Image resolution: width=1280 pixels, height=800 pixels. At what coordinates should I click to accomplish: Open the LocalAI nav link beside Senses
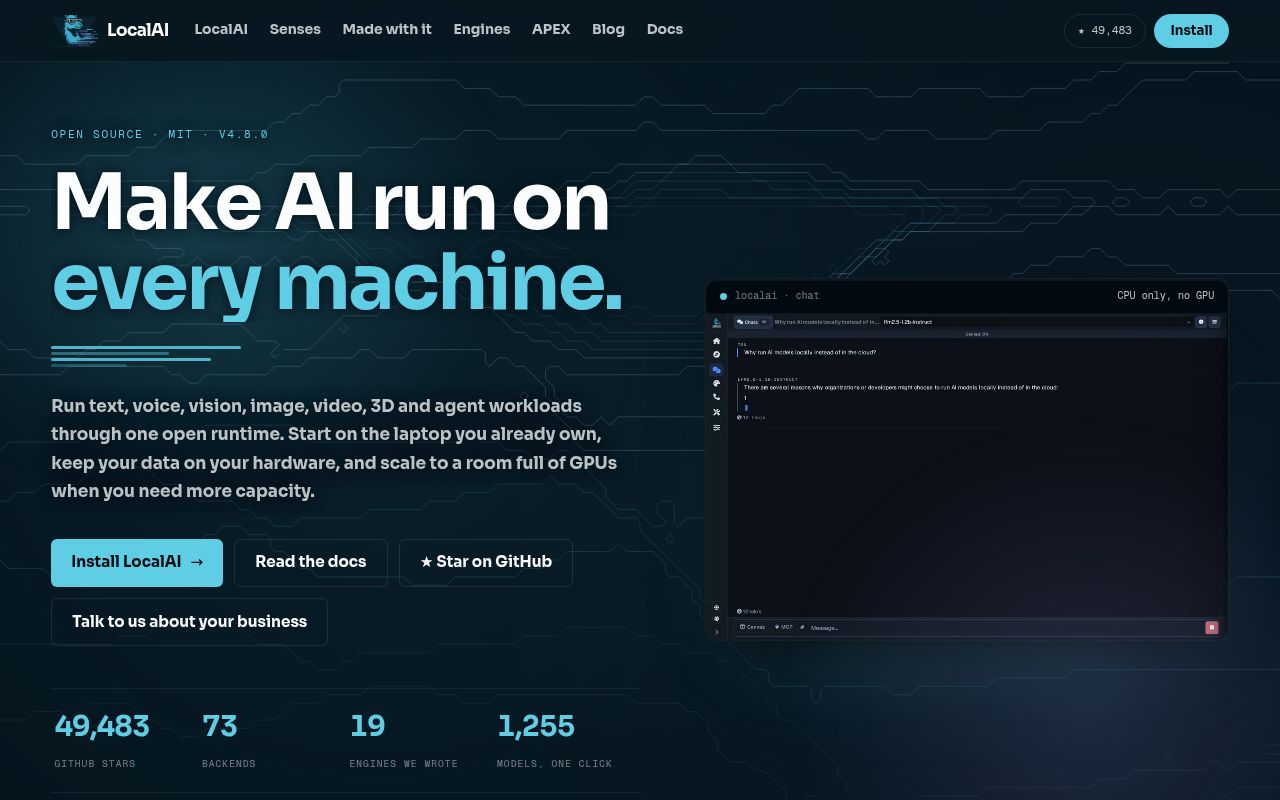[x=221, y=30]
